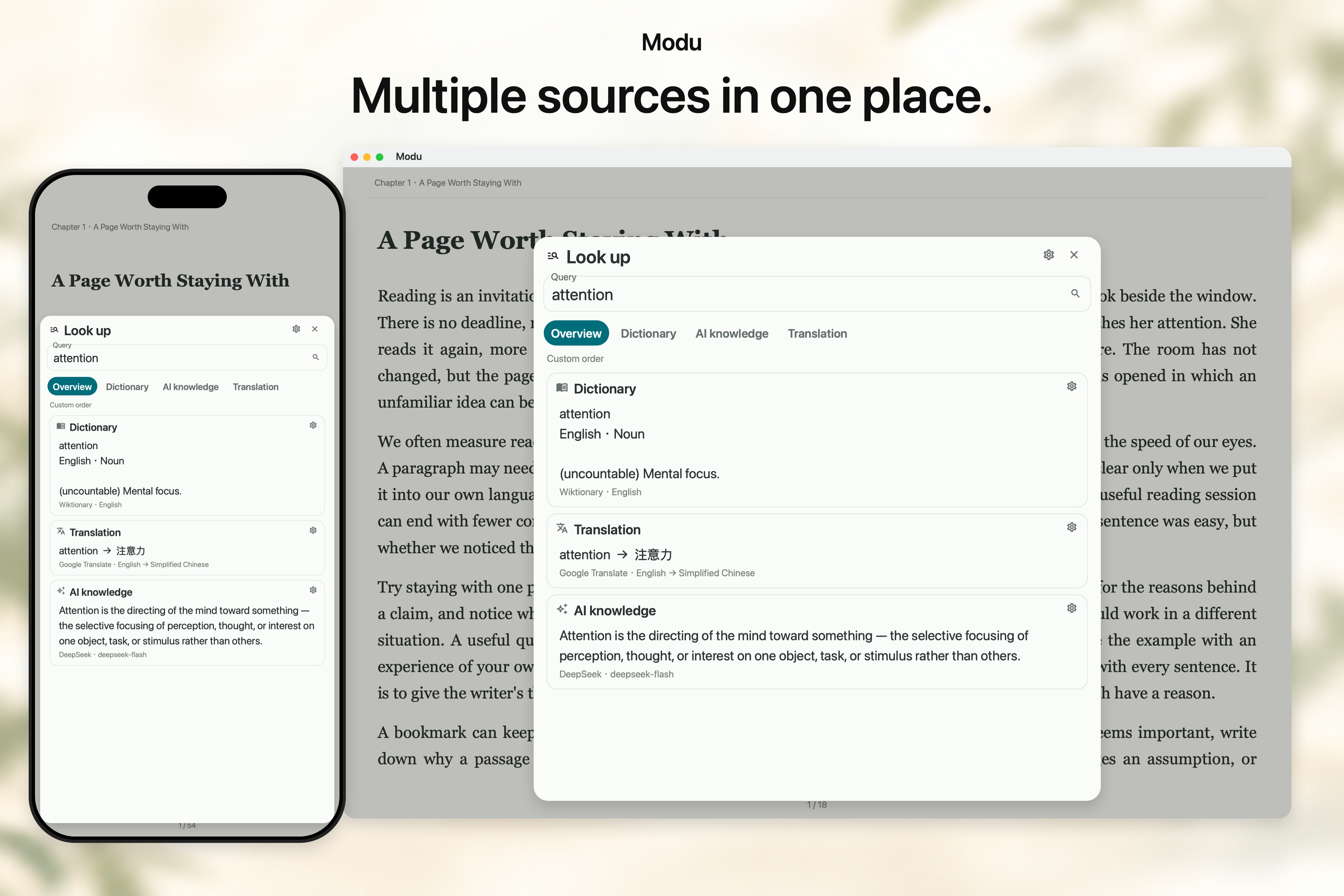This screenshot has height=896, width=1344.
Task: Click phone breadcrumb Chapter 1 · A Page Worth Staying With
Action: (x=120, y=227)
